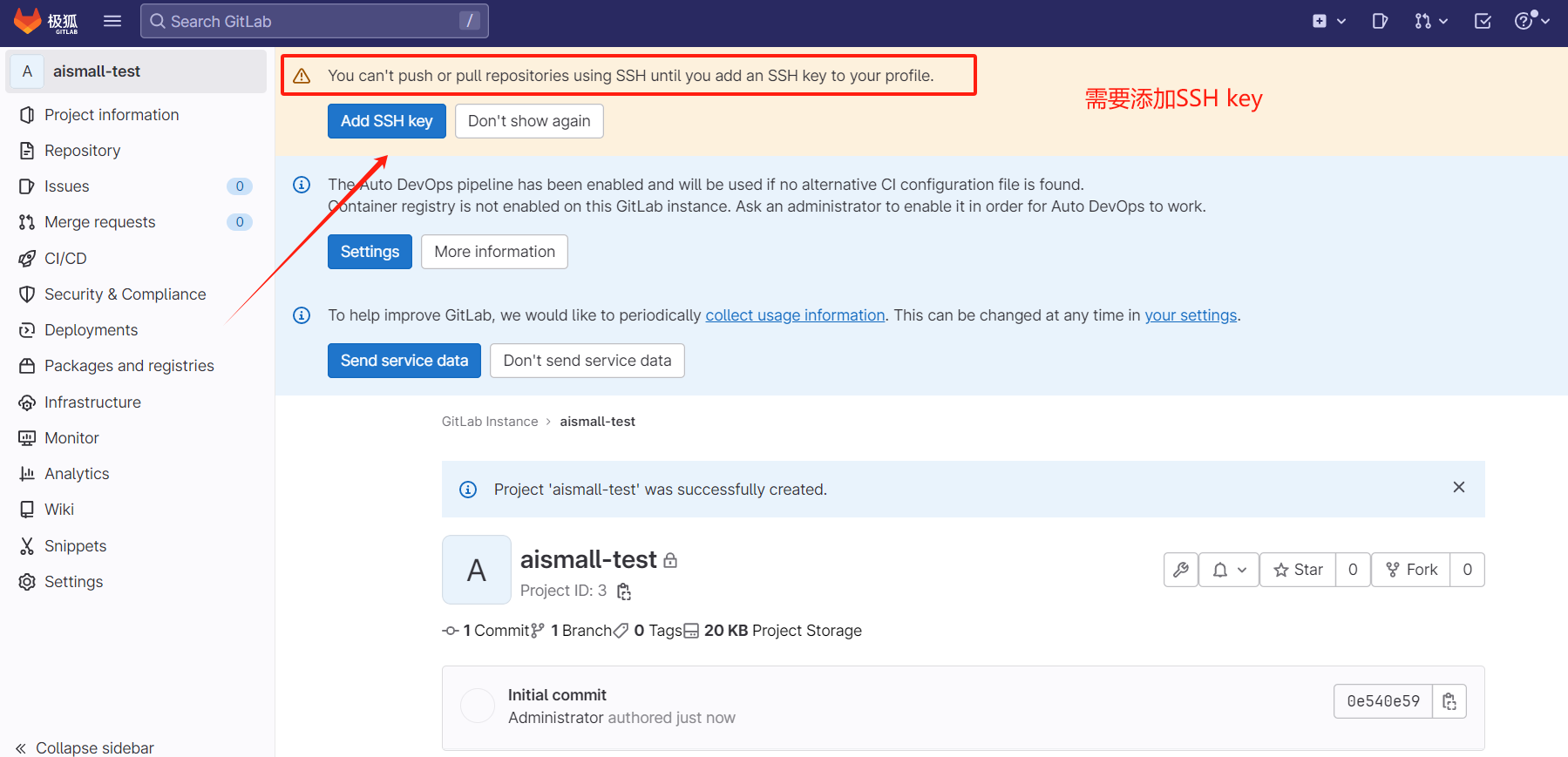Open merge requests dropdown in top bar
This screenshot has height=757, width=1568.
(1431, 21)
